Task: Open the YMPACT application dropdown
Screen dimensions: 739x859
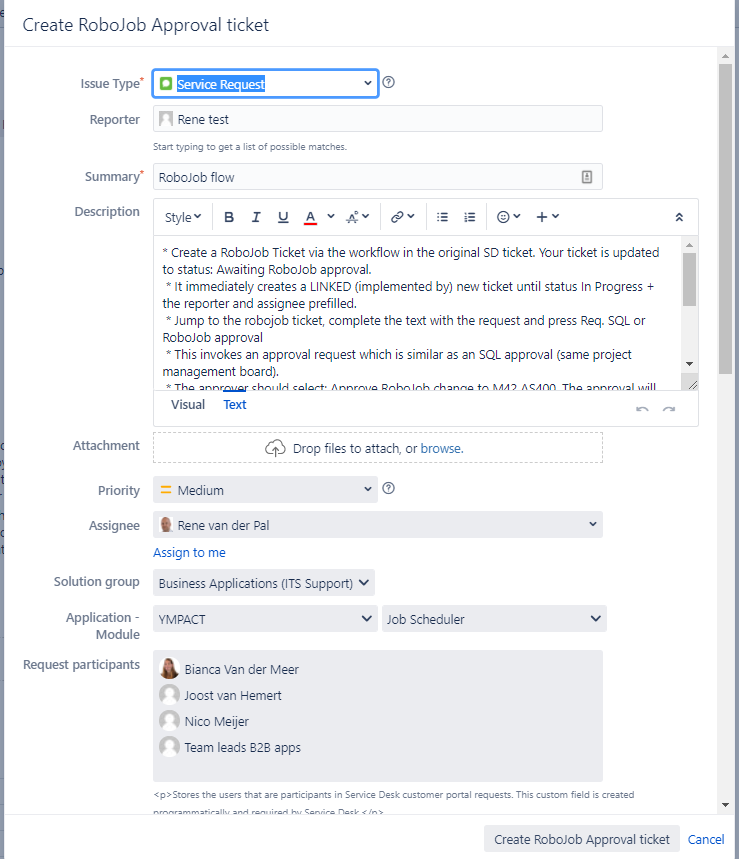Action: (265, 619)
